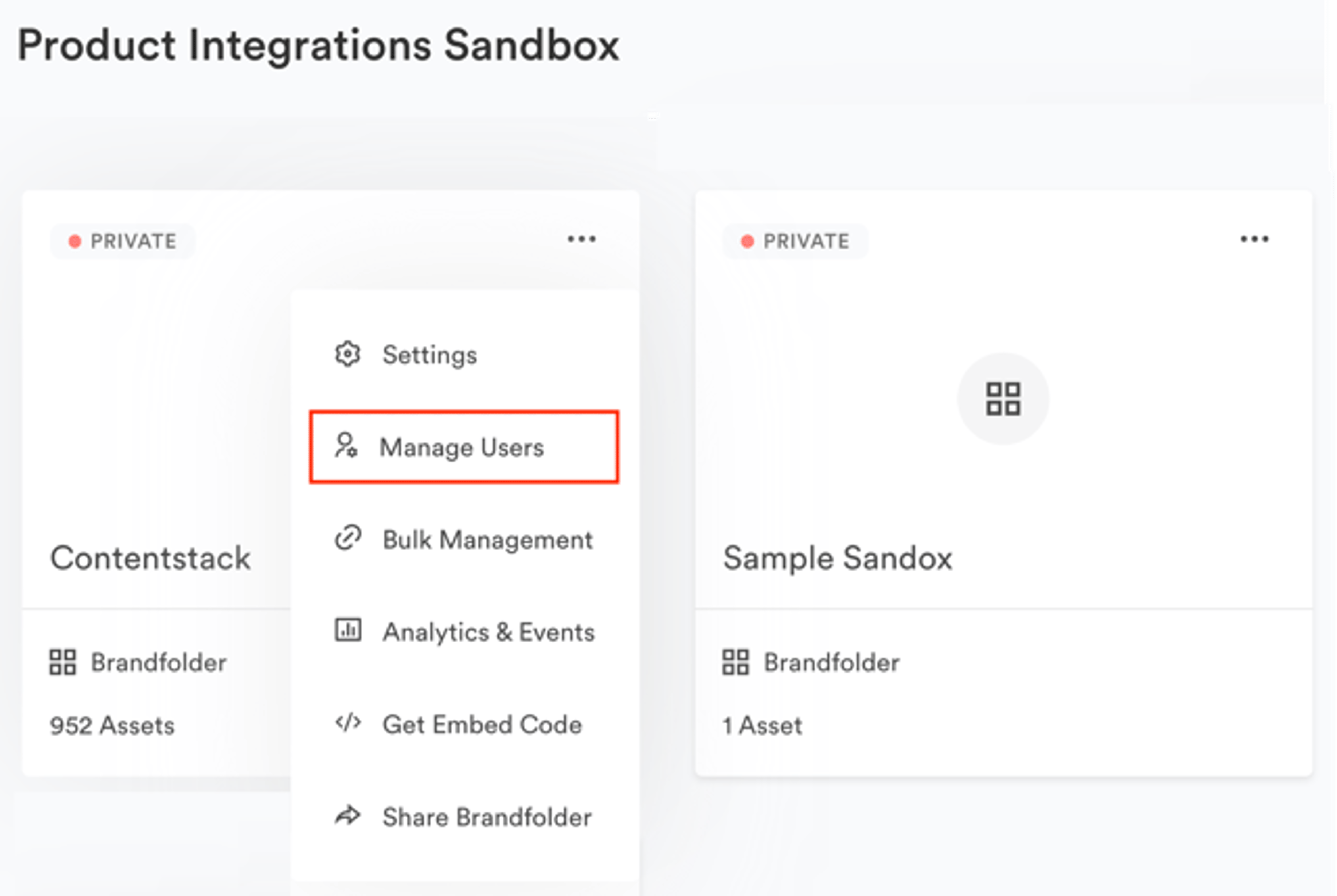Open the Contentstack card three-dot menu
This screenshot has height=896, width=1337.
point(581,239)
